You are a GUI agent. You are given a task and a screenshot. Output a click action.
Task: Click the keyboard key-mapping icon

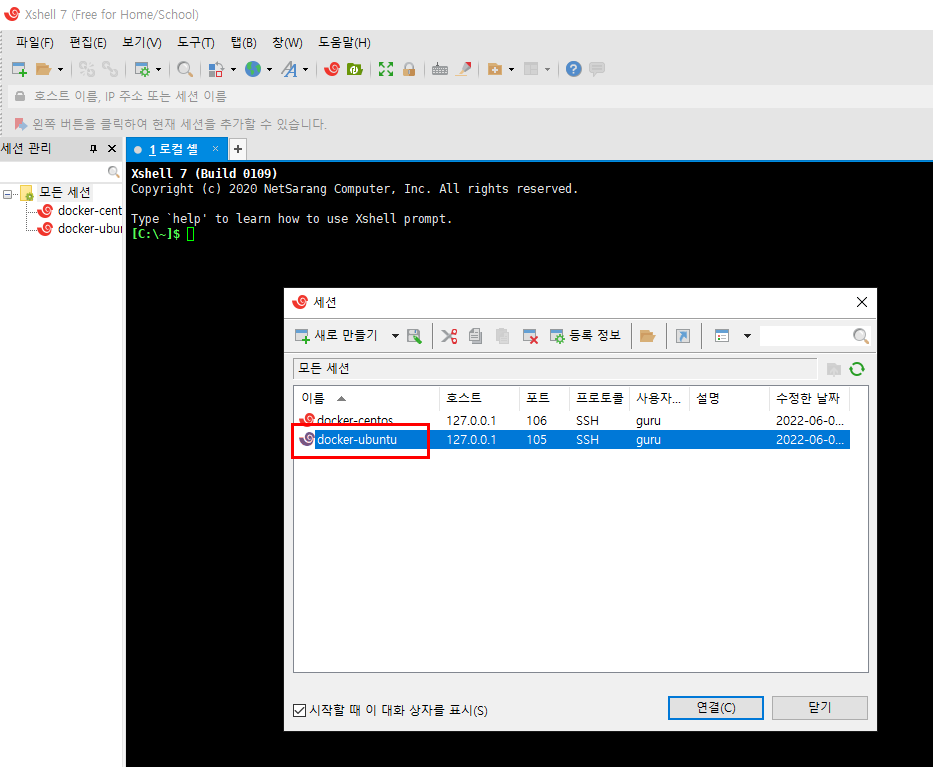pyautogui.click(x=440, y=69)
